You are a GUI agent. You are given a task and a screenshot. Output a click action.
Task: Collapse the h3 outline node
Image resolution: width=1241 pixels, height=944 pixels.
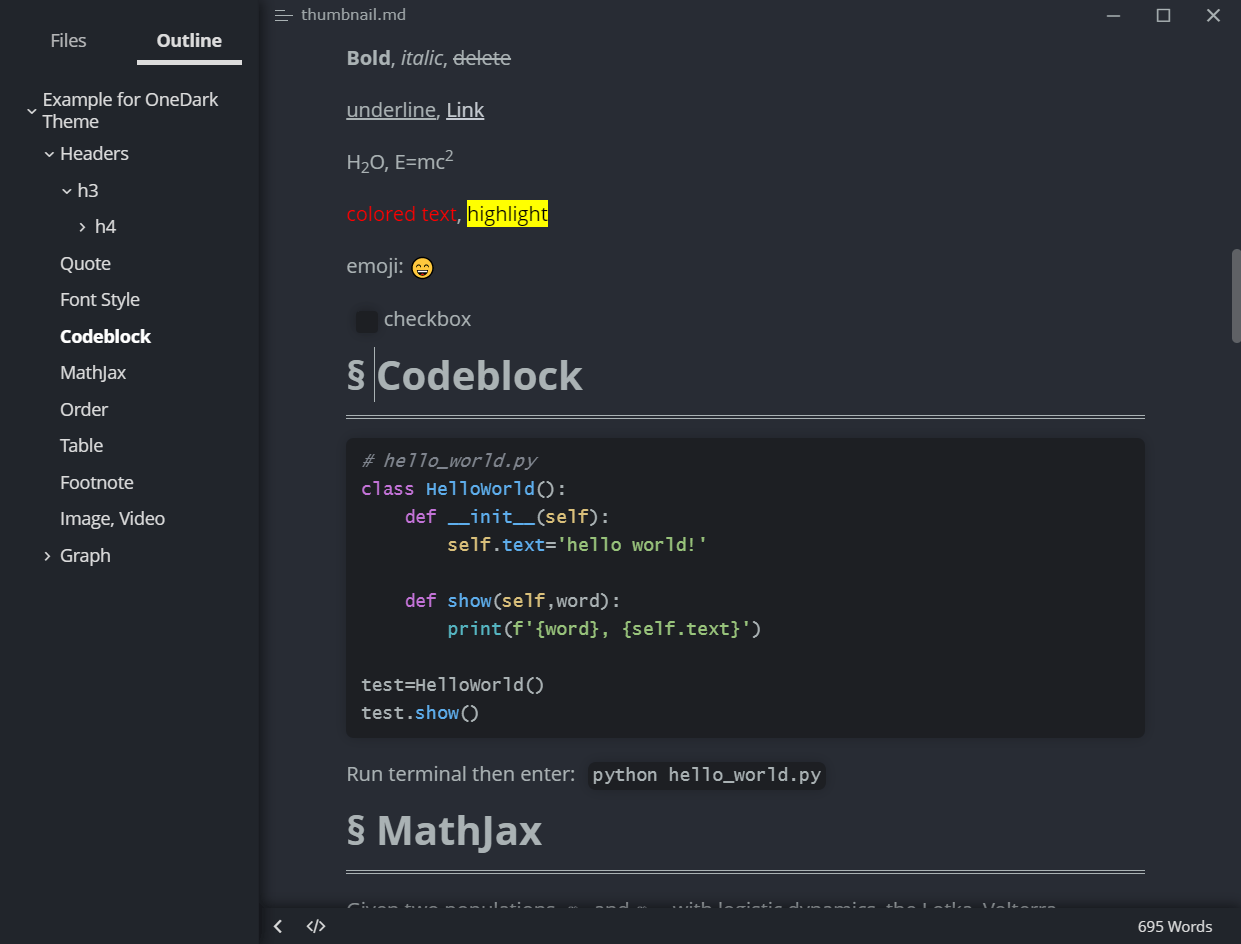pos(66,191)
